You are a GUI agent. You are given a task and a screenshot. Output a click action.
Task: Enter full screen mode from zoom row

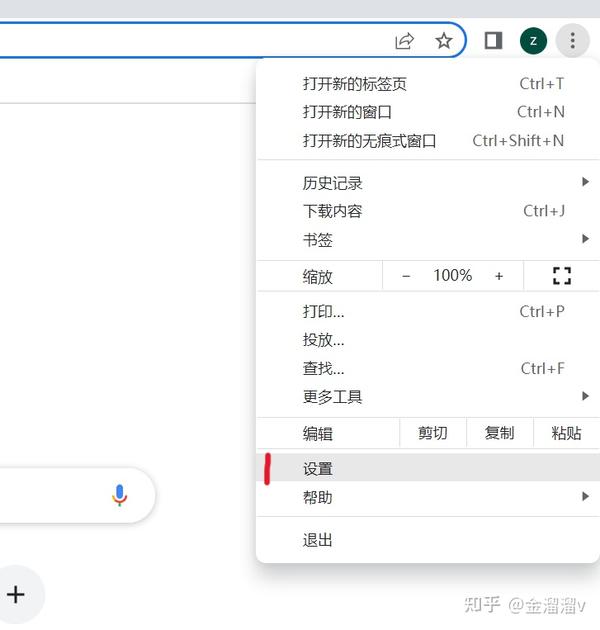[561, 276]
